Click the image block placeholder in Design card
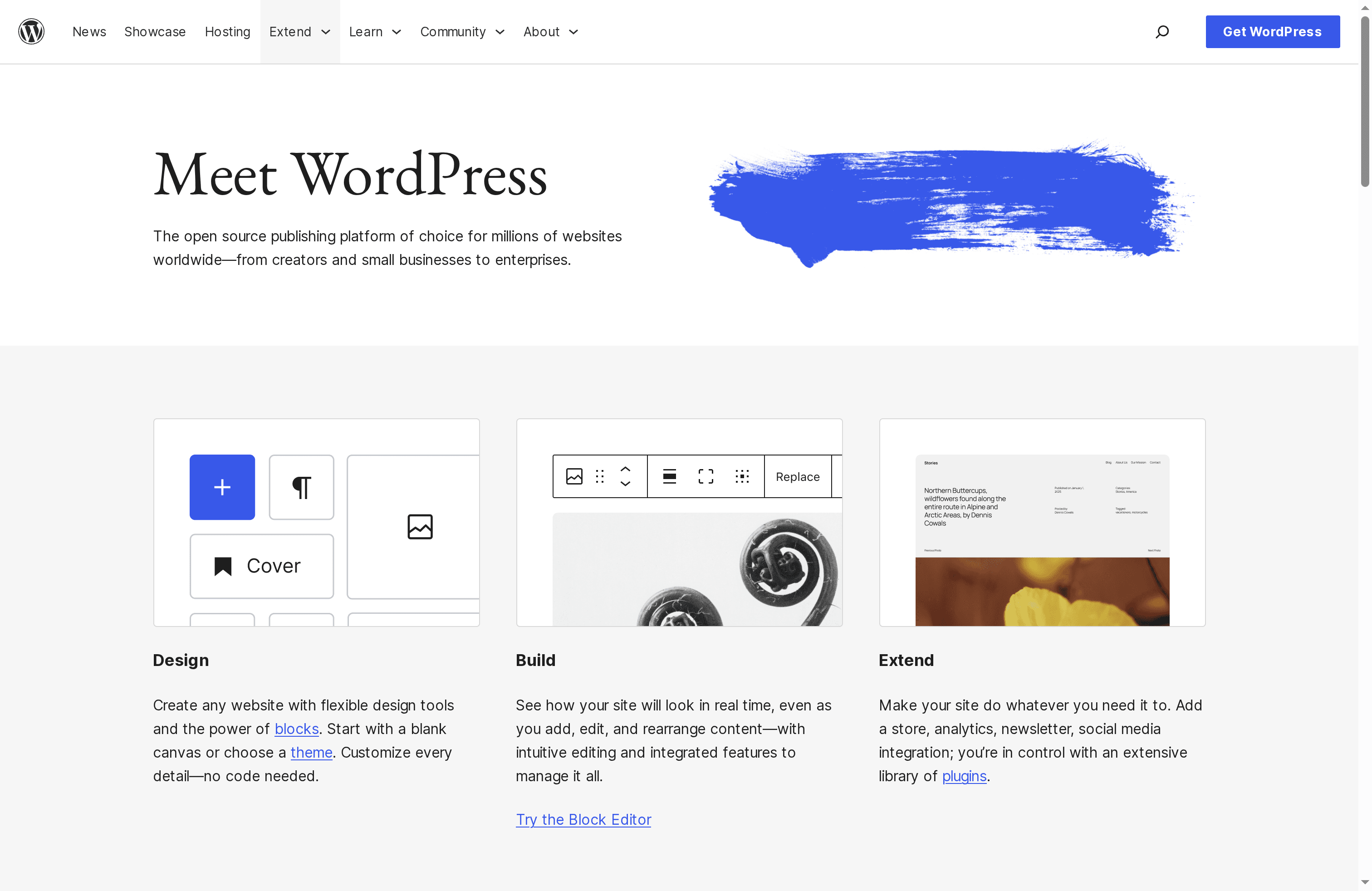This screenshot has height=891, width=1372. 420,526
